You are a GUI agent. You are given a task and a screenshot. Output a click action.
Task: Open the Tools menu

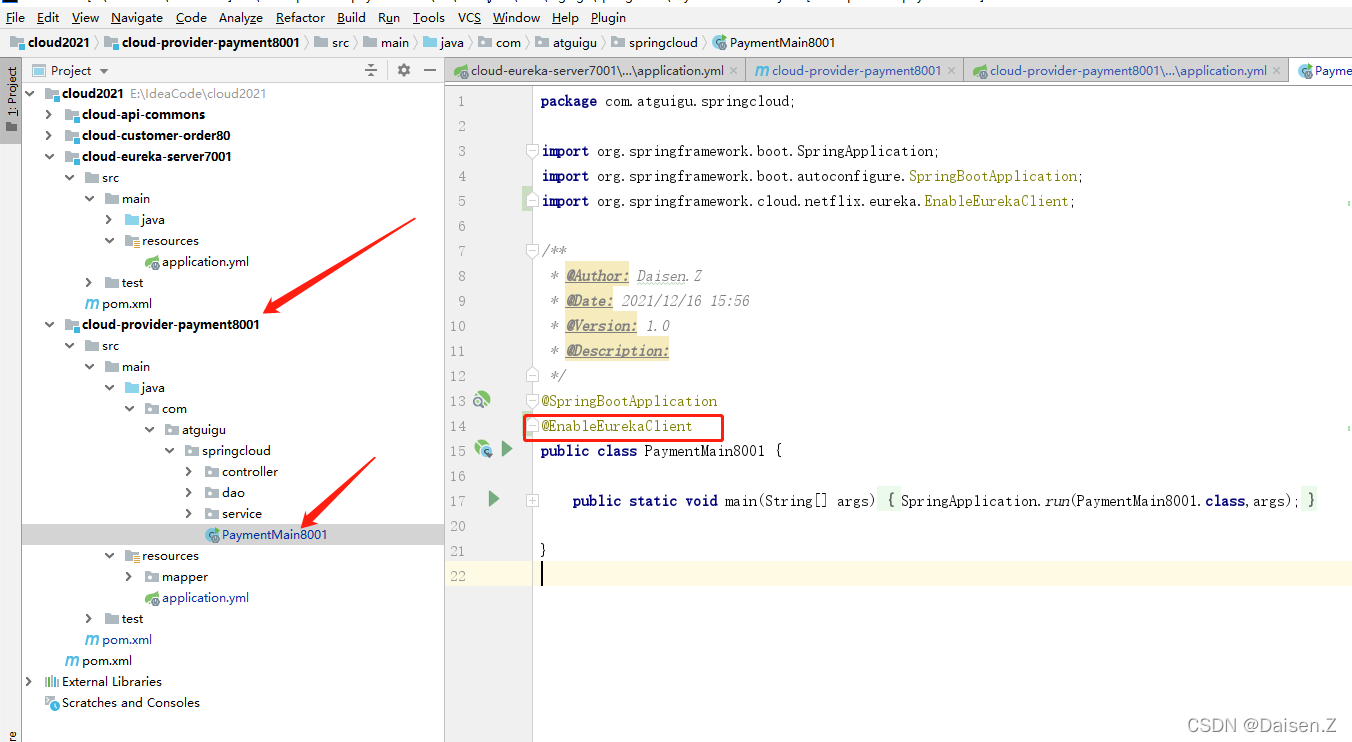point(429,17)
